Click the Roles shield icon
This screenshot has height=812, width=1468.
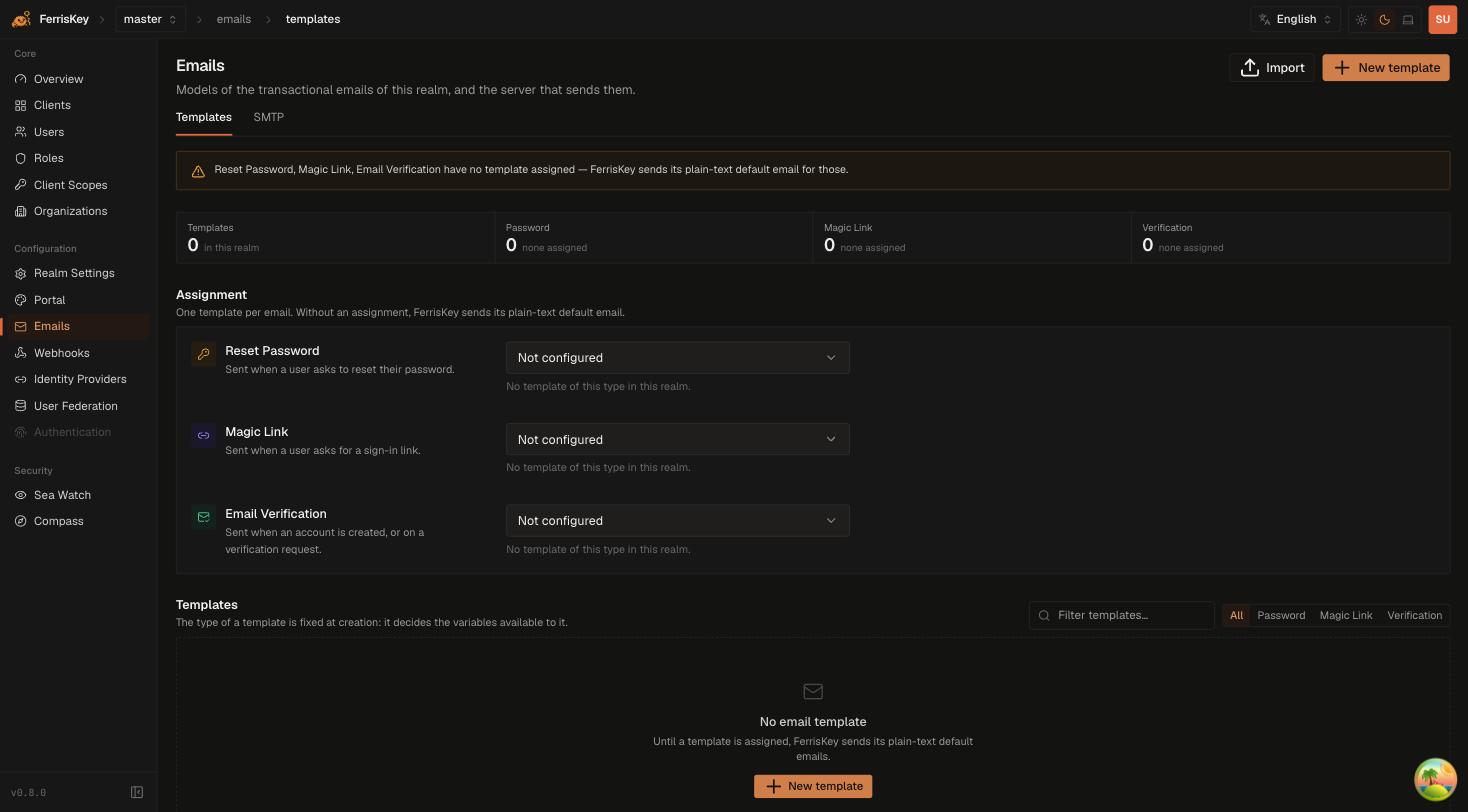pyautogui.click(x=21, y=158)
